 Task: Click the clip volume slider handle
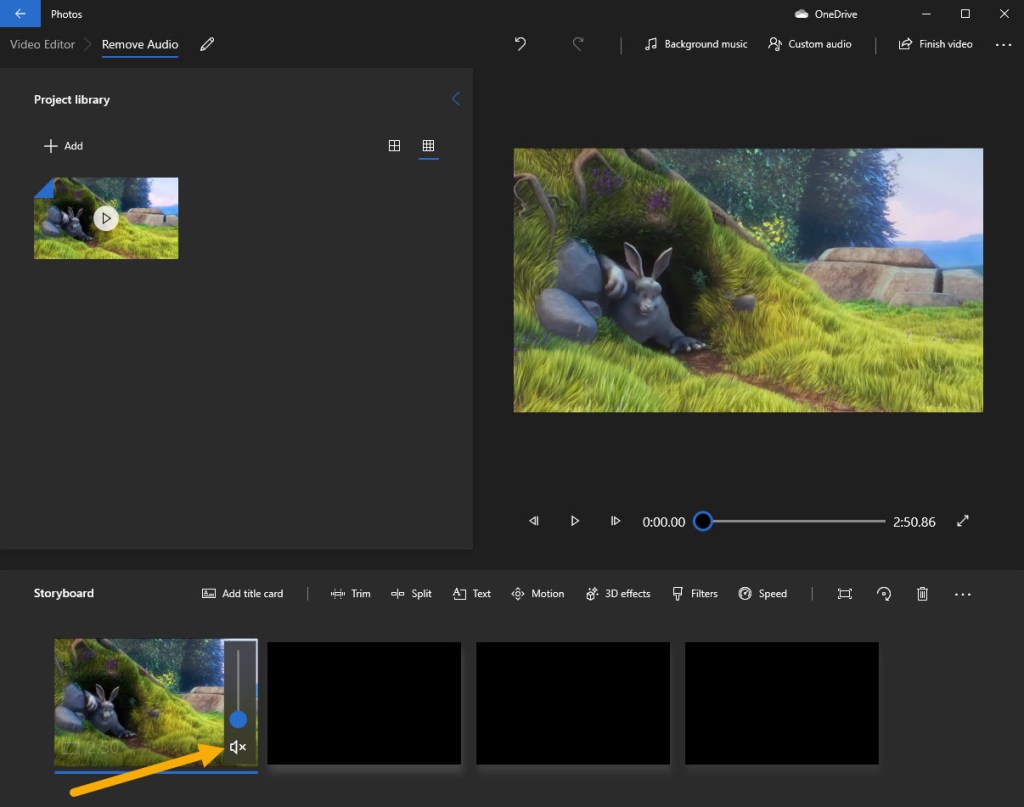click(238, 720)
